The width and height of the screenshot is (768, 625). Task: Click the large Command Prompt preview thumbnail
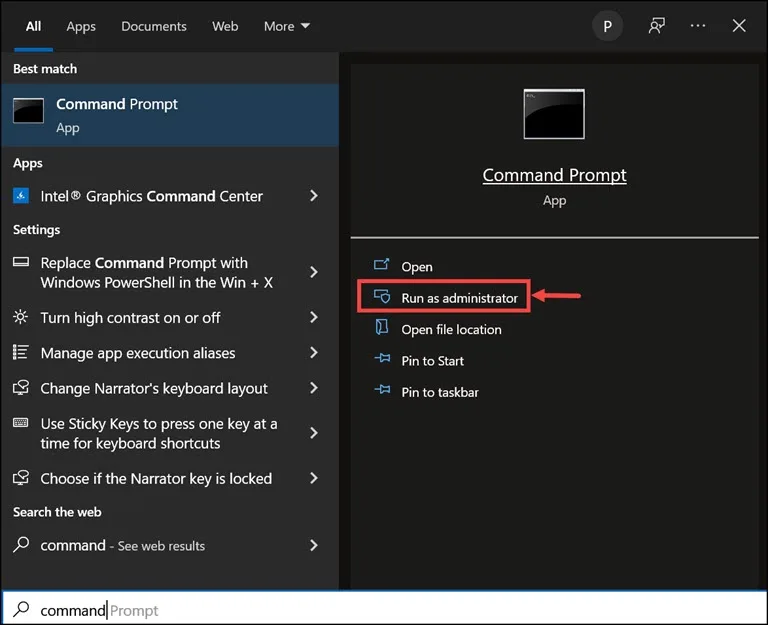coord(554,114)
